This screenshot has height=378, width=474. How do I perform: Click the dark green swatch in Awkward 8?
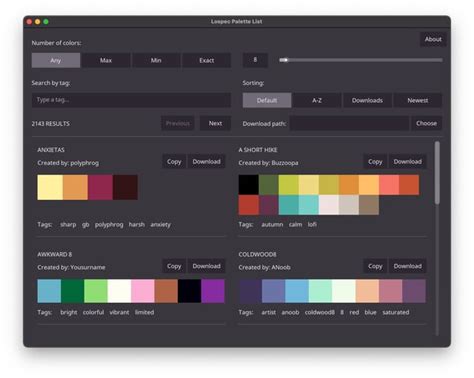click(72, 291)
